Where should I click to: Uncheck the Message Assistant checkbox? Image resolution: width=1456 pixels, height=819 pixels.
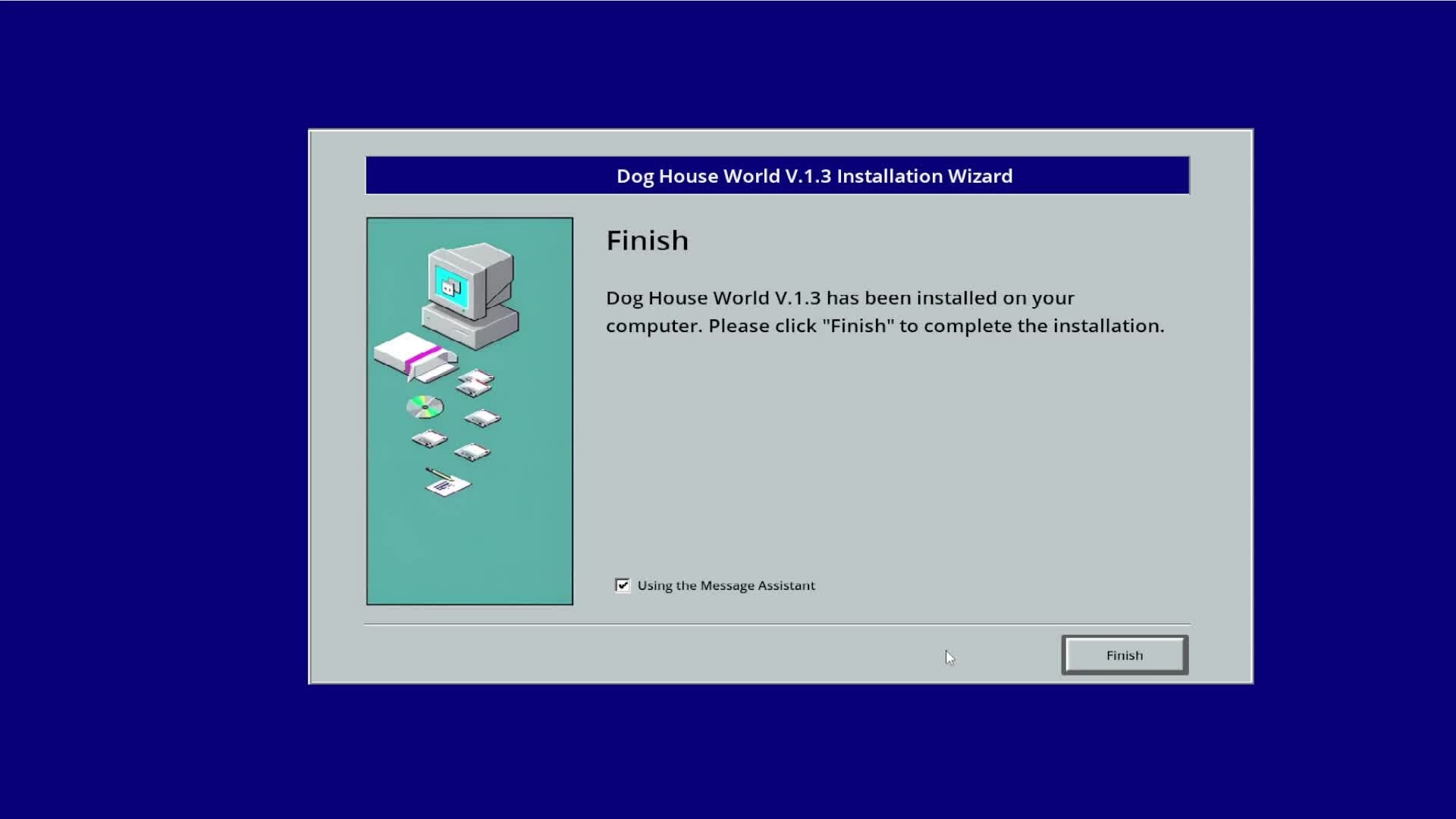click(623, 585)
